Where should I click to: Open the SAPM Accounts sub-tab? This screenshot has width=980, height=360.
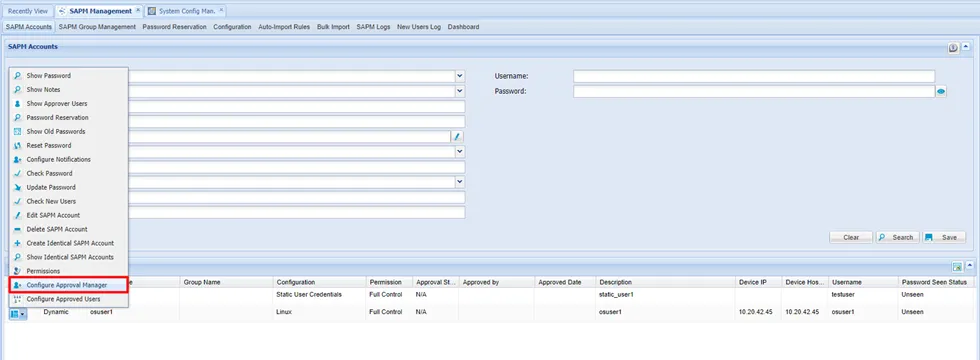tap(29, 27)
